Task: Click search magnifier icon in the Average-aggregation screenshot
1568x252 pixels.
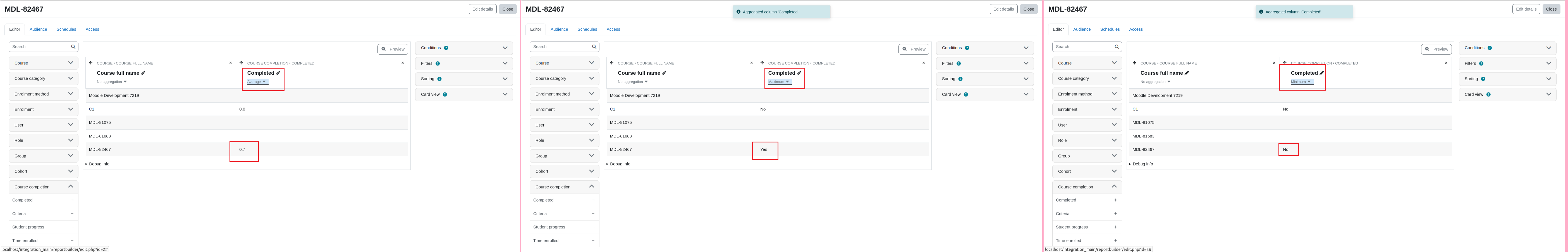Action: (73, 47)
